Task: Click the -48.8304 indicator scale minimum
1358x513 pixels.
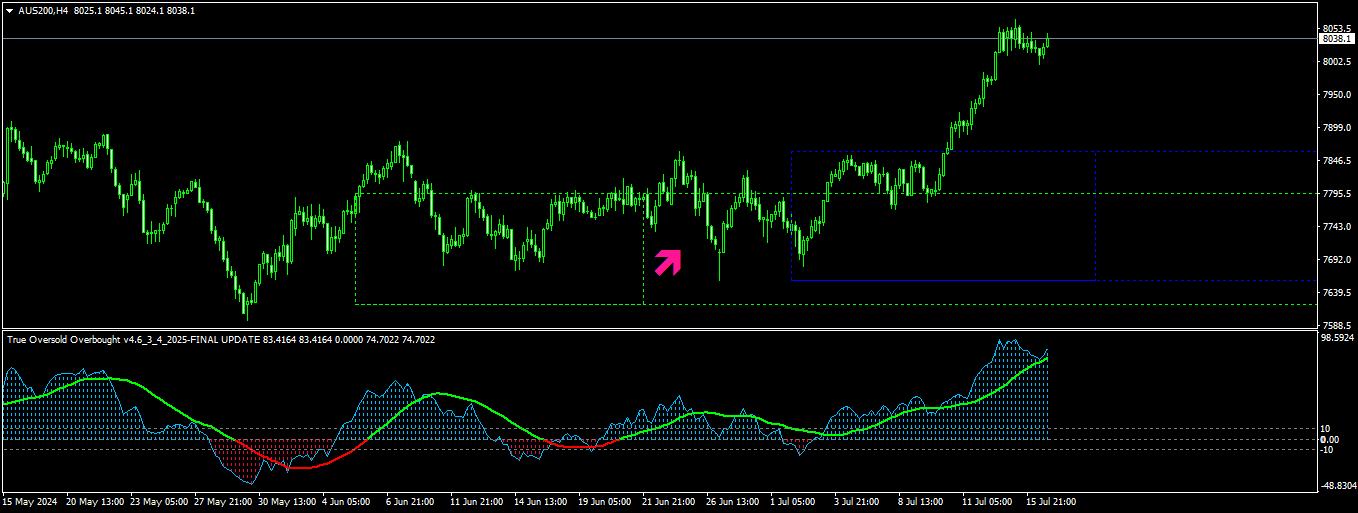Action: (x=1336, y=486)
